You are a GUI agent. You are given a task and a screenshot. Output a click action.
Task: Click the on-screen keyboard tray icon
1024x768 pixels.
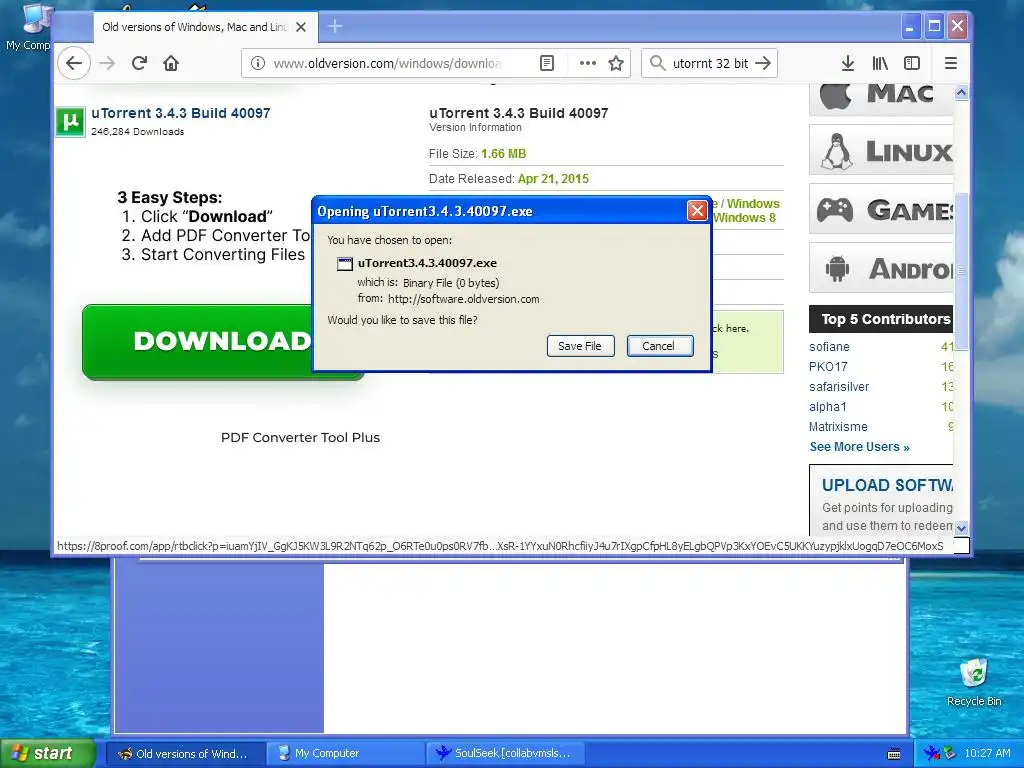coord(894,754)
